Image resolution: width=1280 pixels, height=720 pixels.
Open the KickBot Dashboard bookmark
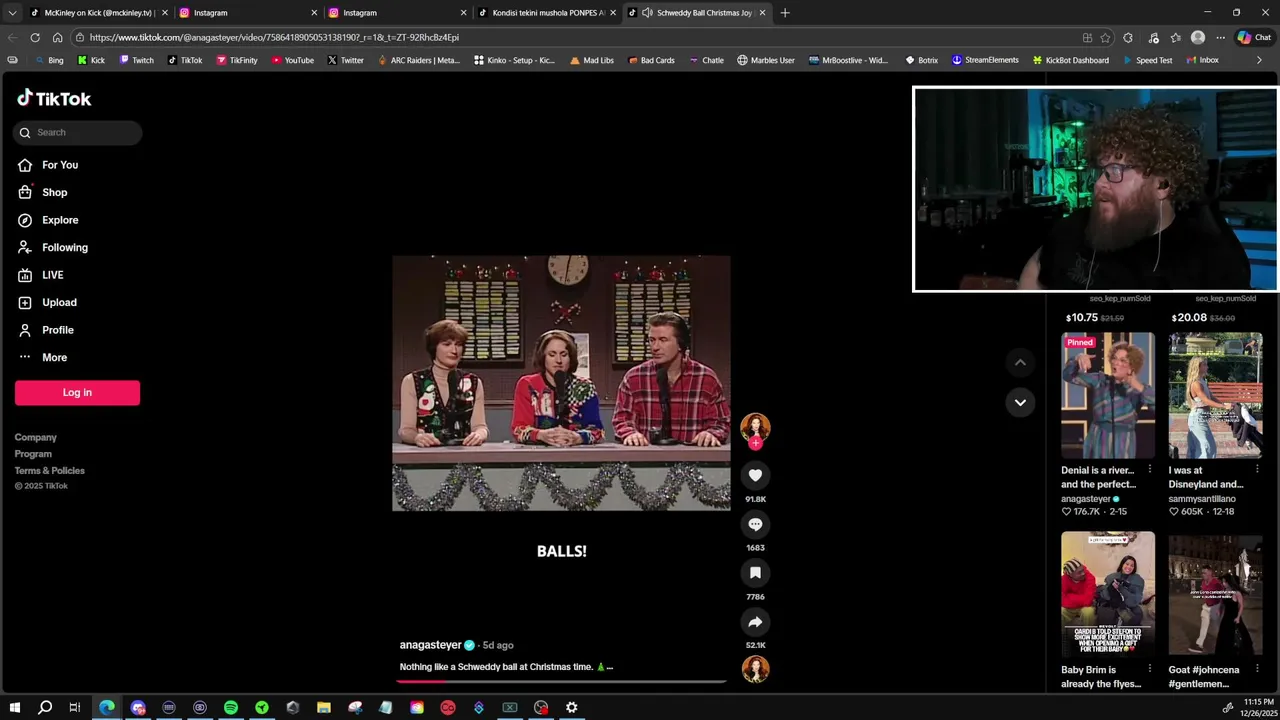point(1070,60)
